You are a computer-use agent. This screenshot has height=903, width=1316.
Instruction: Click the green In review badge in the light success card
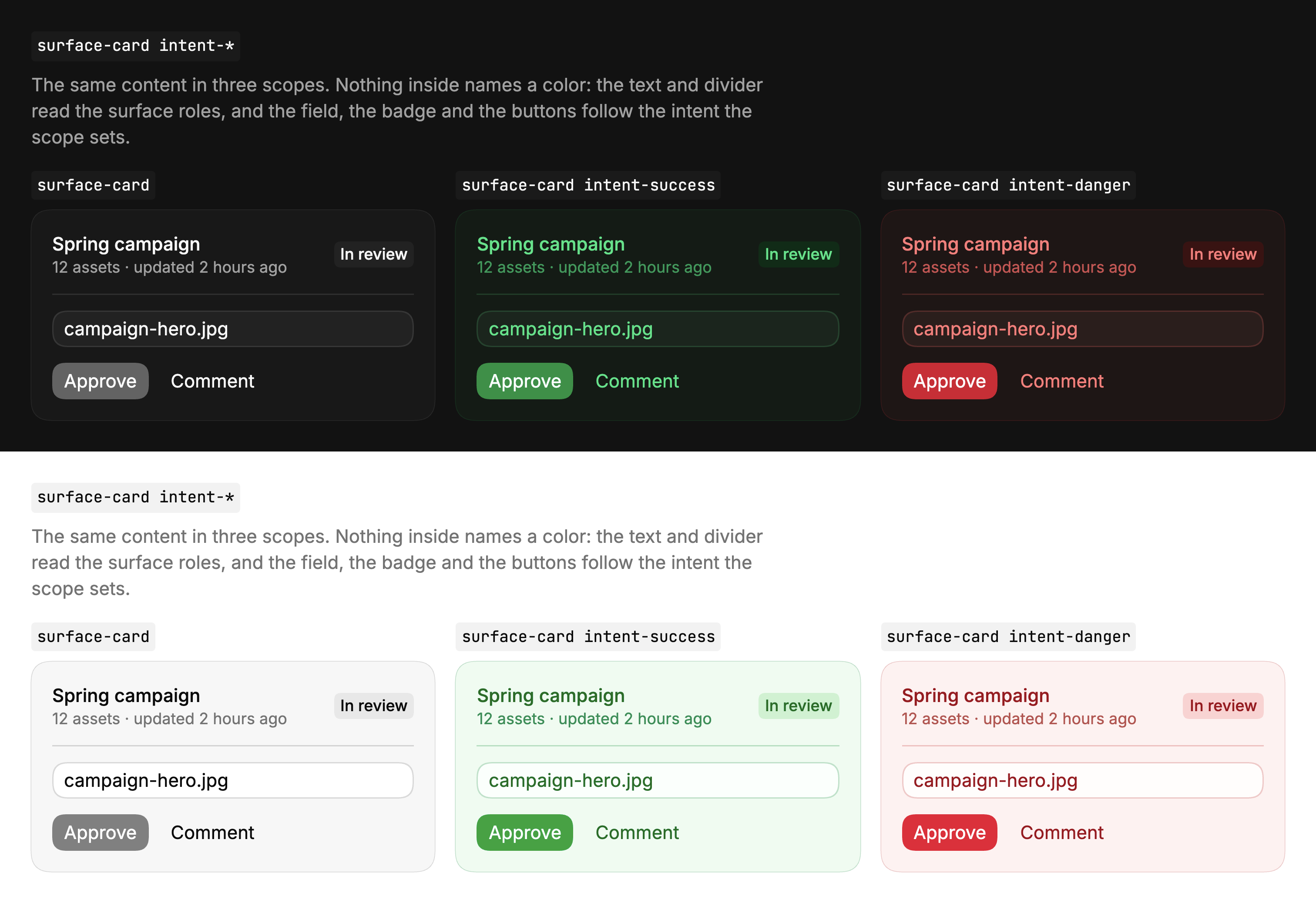799,706
